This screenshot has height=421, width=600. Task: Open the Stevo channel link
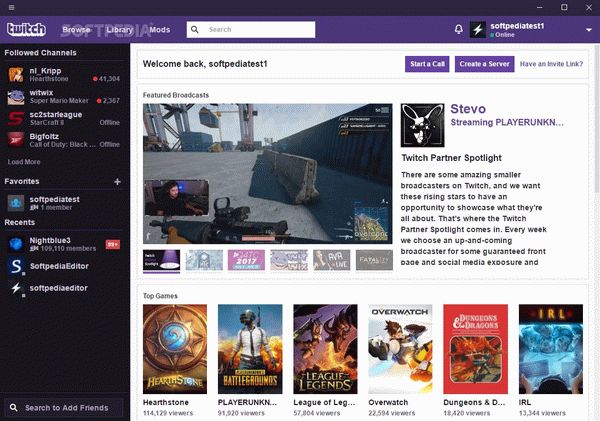tap(468, 109)
